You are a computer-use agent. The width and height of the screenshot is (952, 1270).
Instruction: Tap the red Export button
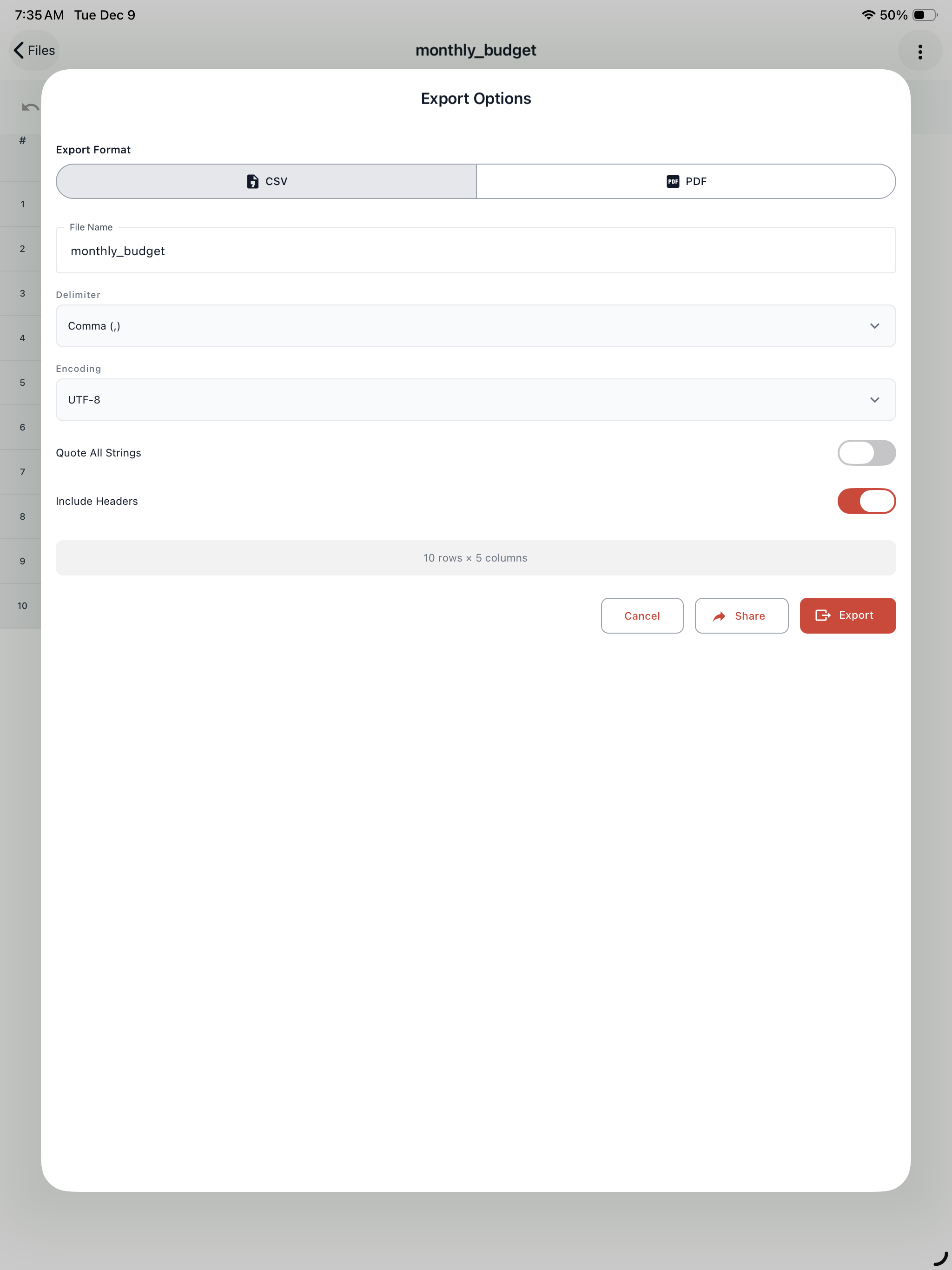click(x=847, y=615)
